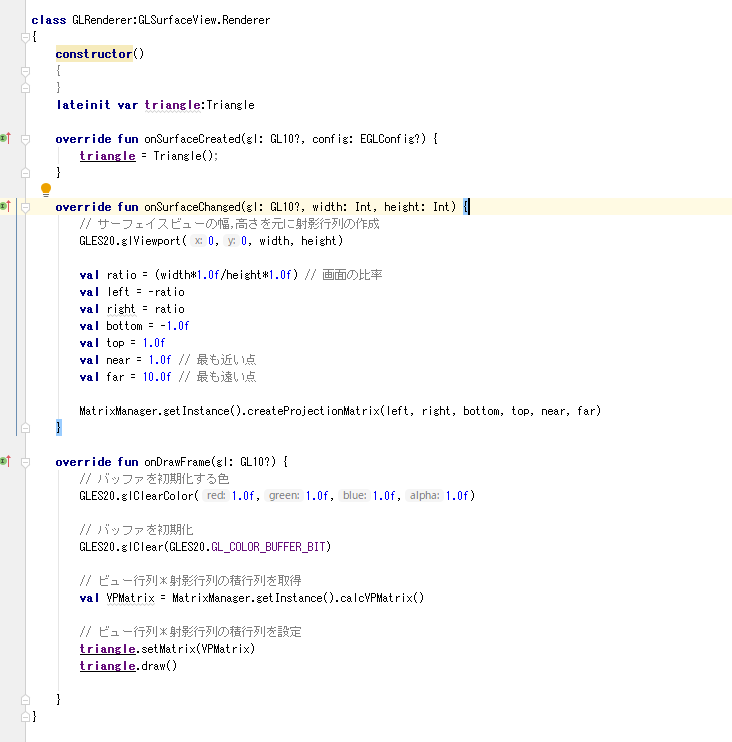Click closing fold marker of onSurfaceCreated
Image resolution: width=732 pixels, height=742 pixels.
click(x=26, y=173)
